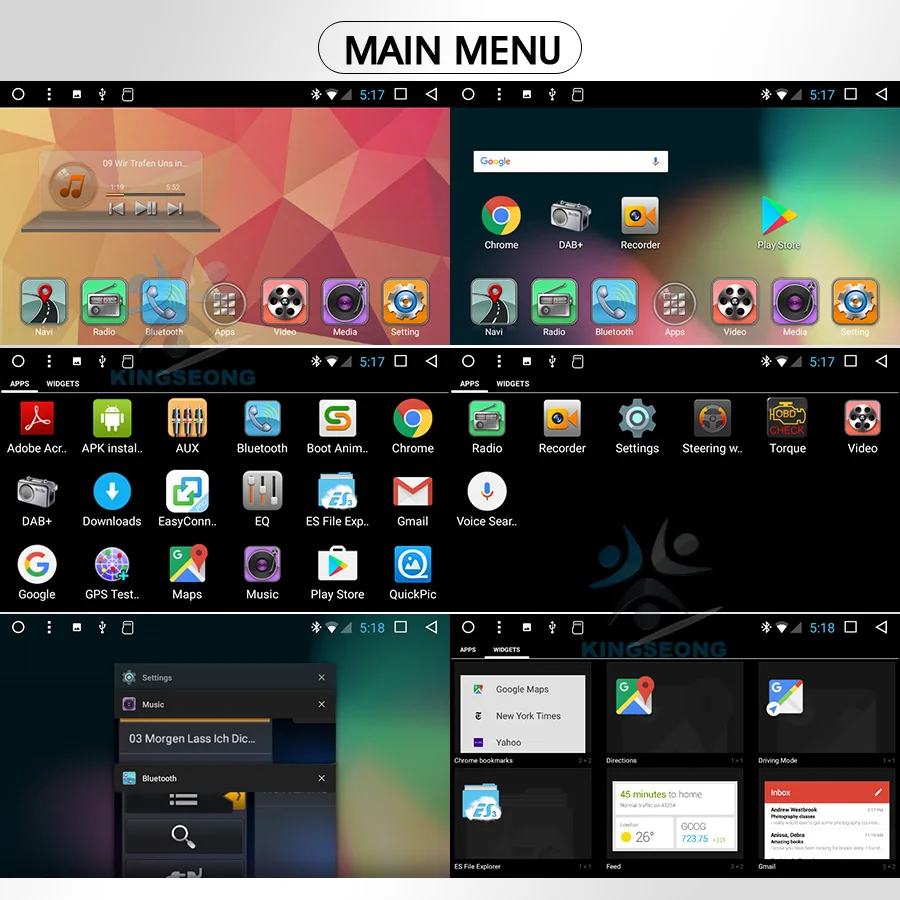
Task: Dismiss the Bluetooth card in recent apps
Action: click(321, 778)
